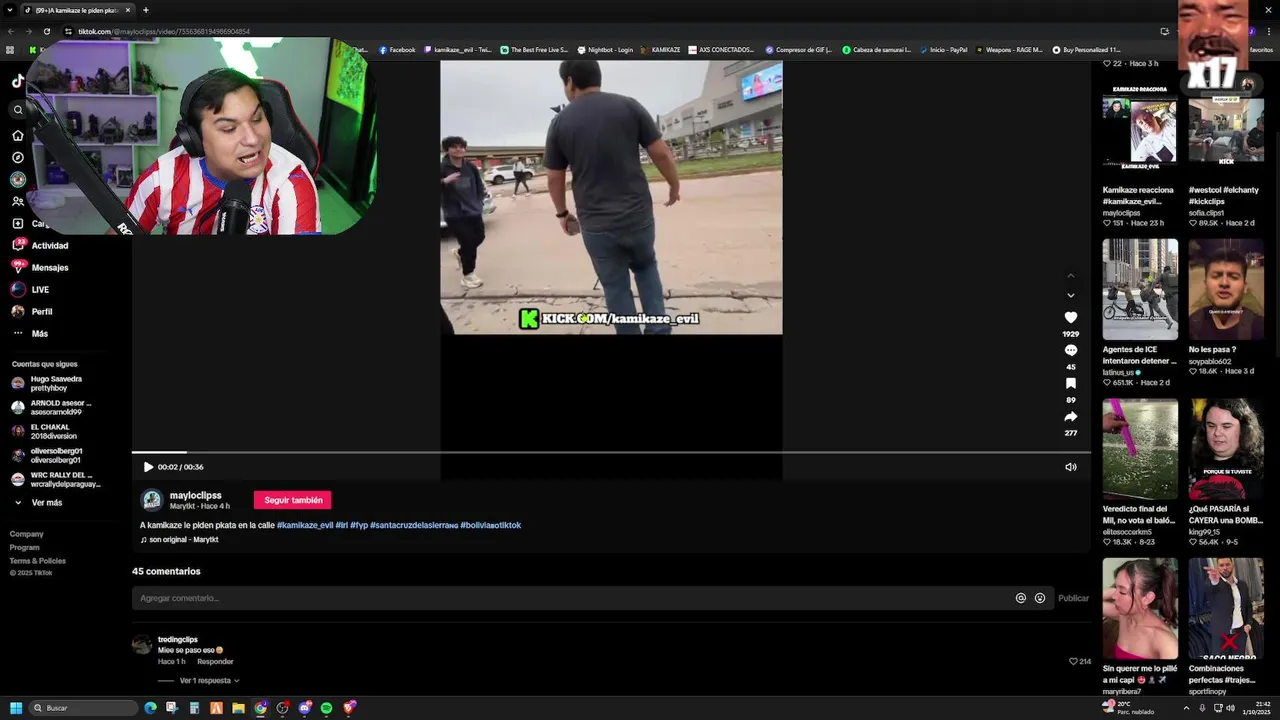Go to previous video with up chevron
The height and width of the screenshot is (720, 1280).
(1070, 275)
